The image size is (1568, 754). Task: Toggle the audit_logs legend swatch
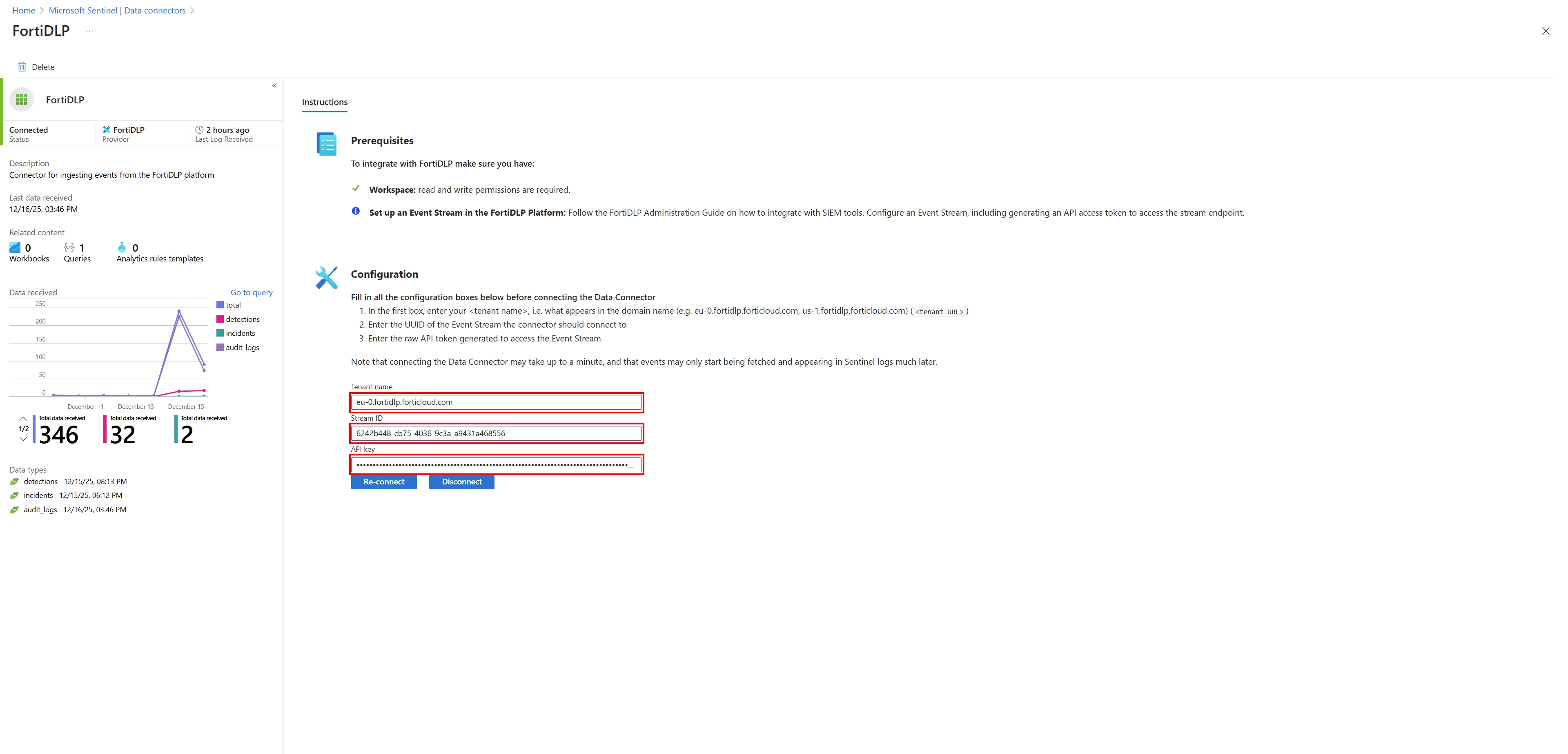coord(220,347)
